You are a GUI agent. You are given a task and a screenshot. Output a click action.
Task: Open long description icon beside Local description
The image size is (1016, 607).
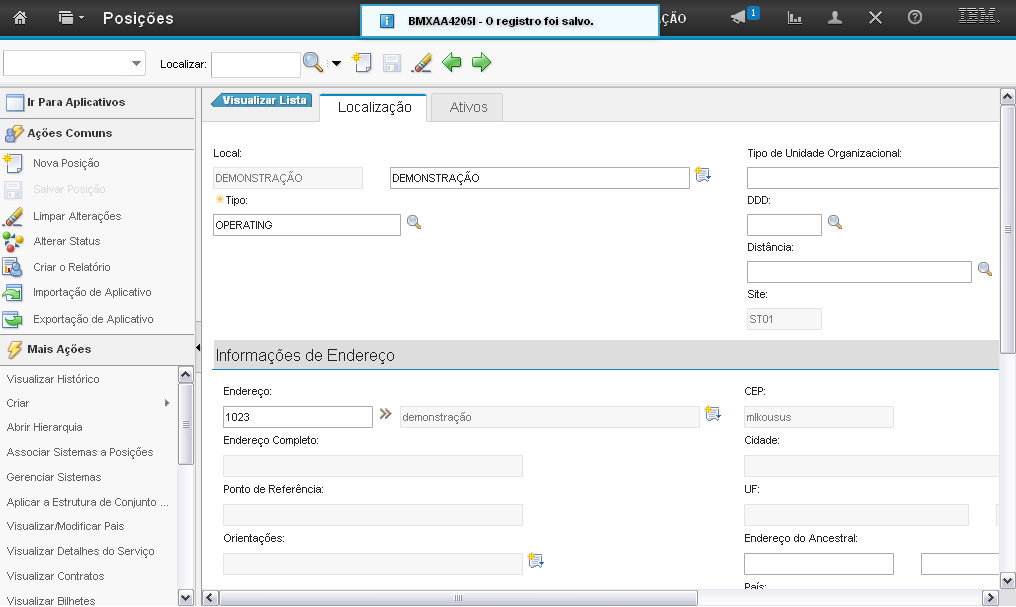tap(703, 175)
